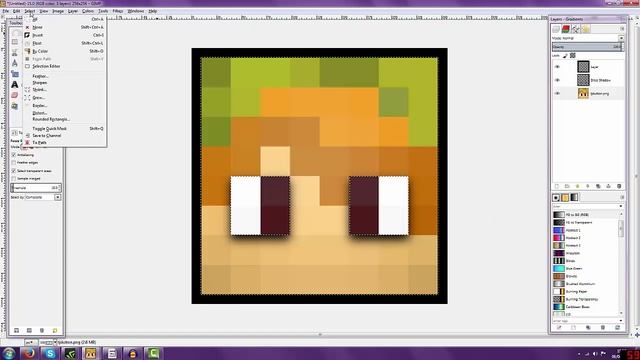Click the anchor layer icon
640x360 pixels.
(x=609, y=186)
